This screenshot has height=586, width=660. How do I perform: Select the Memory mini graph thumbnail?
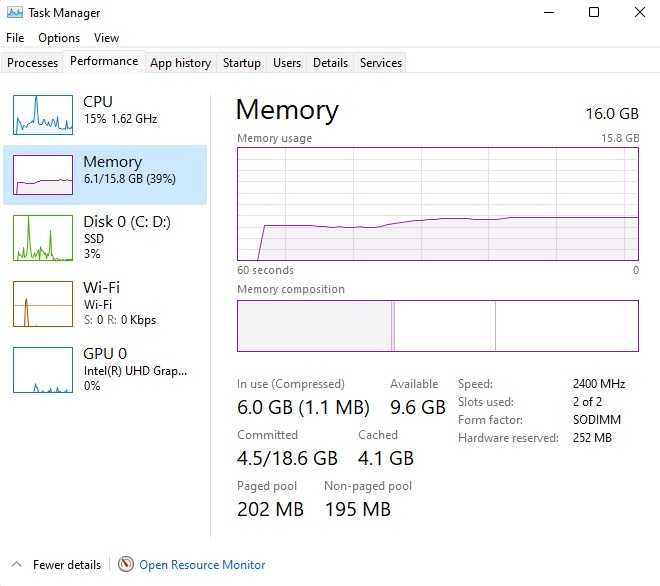(x=43, y=174)
